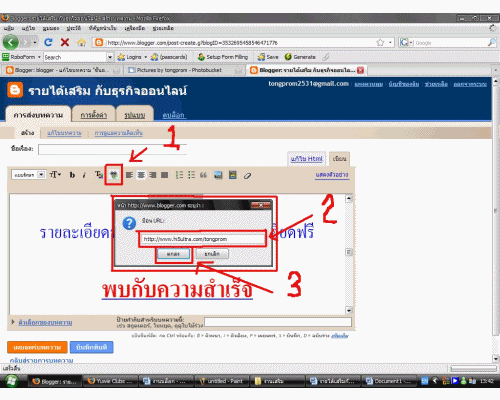Toggle numbered list formatting

coord(179,175)
